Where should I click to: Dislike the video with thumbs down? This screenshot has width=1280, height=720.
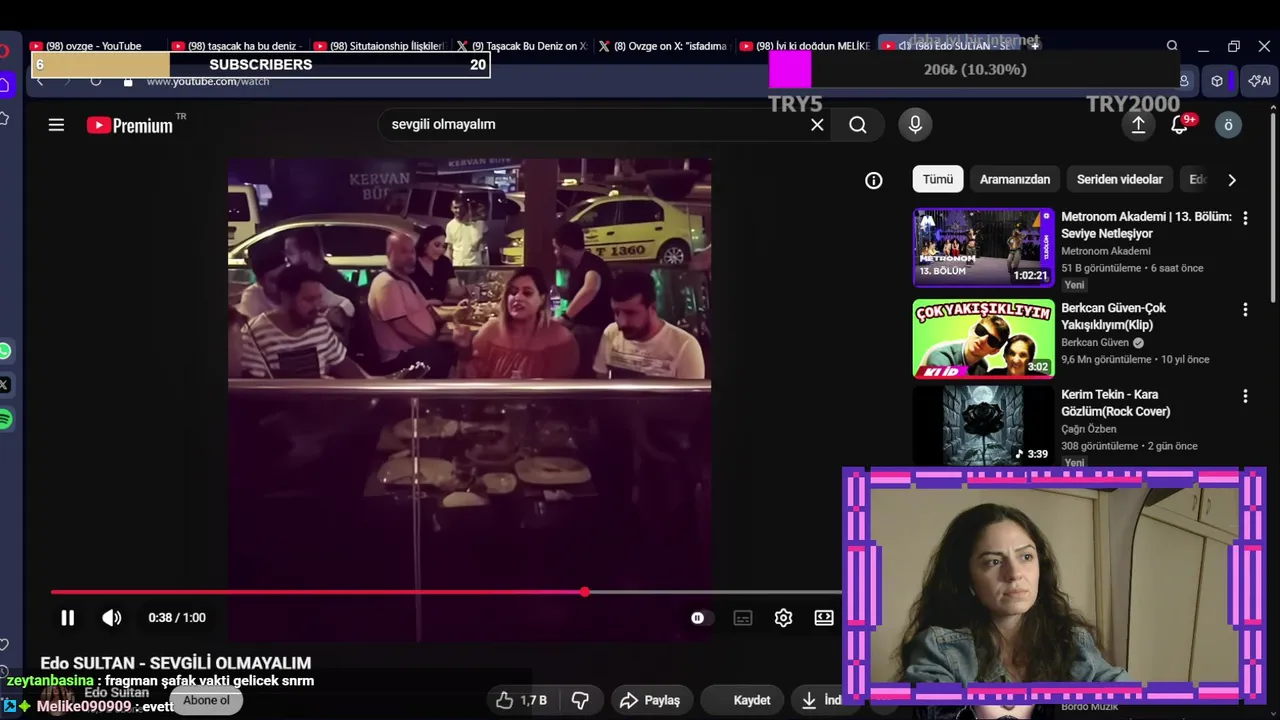[x=580, y=700]
